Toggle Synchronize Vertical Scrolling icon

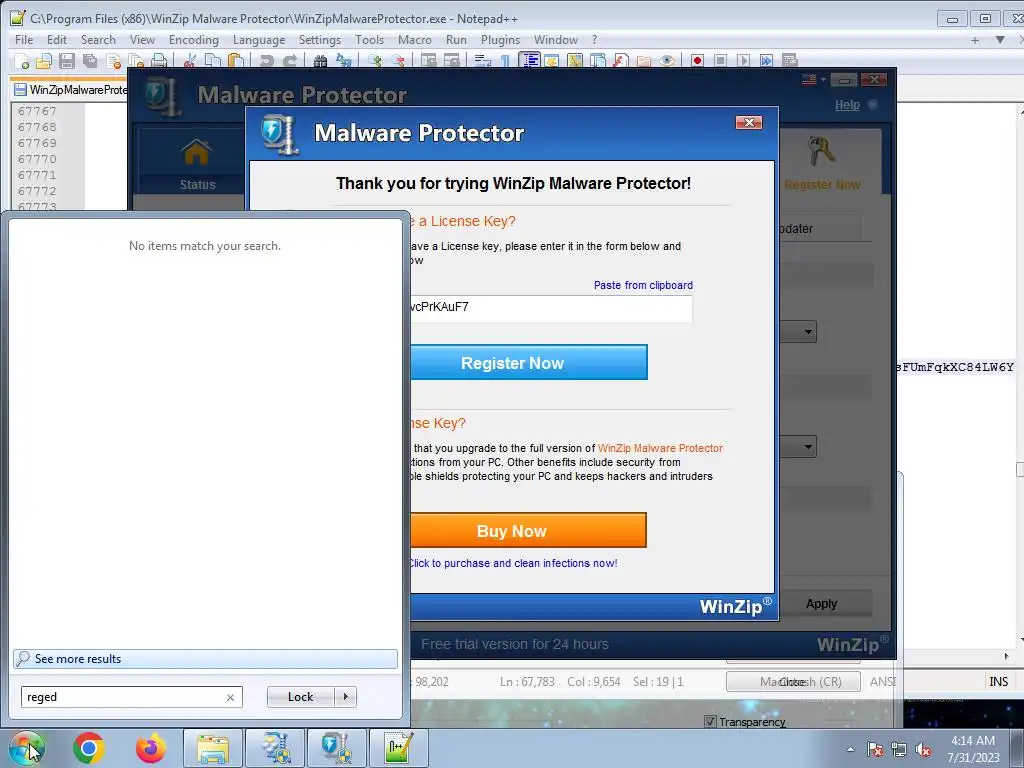pyautogui.click(x=428, y=61)
